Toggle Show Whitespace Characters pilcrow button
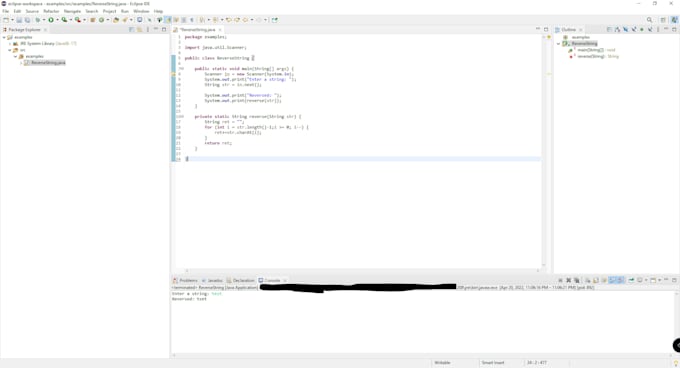The width and height of the screenshot is (680, 368). 192,20
